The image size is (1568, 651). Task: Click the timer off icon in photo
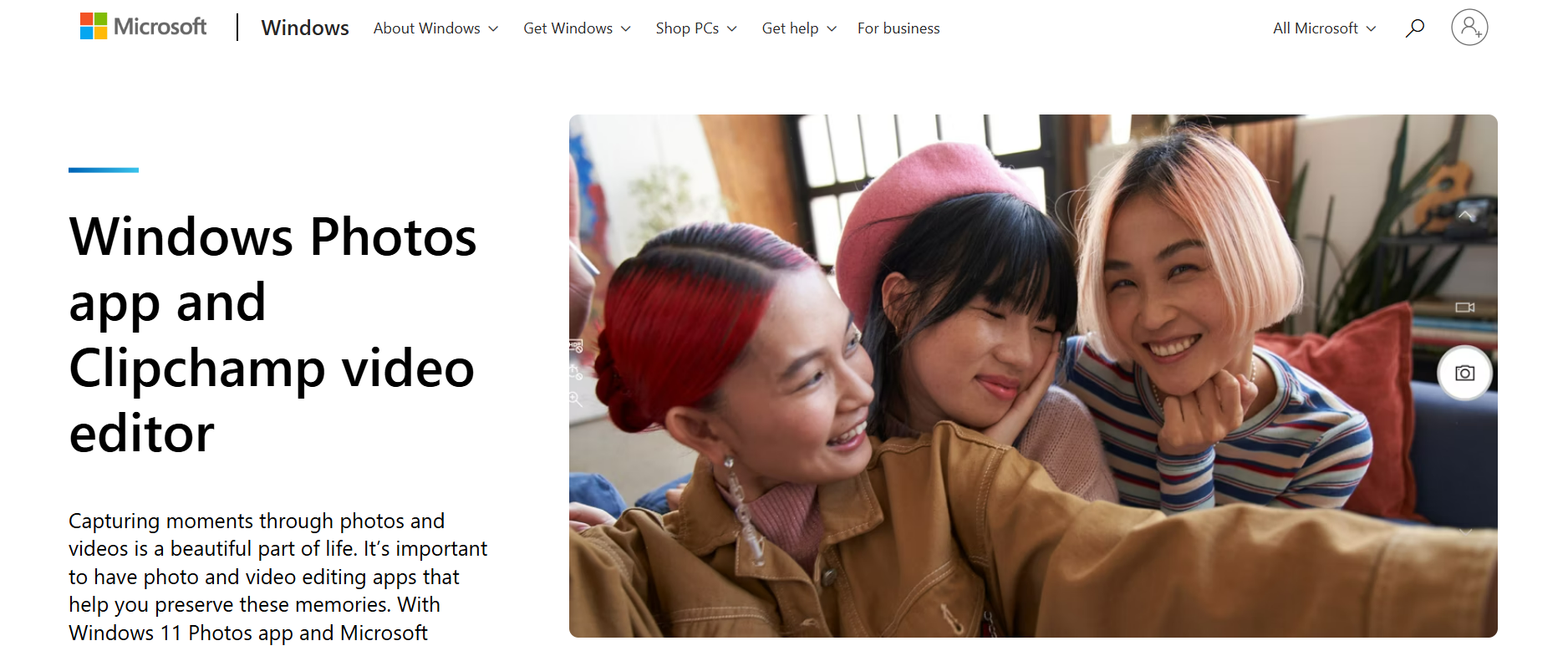tap(576, 372)
